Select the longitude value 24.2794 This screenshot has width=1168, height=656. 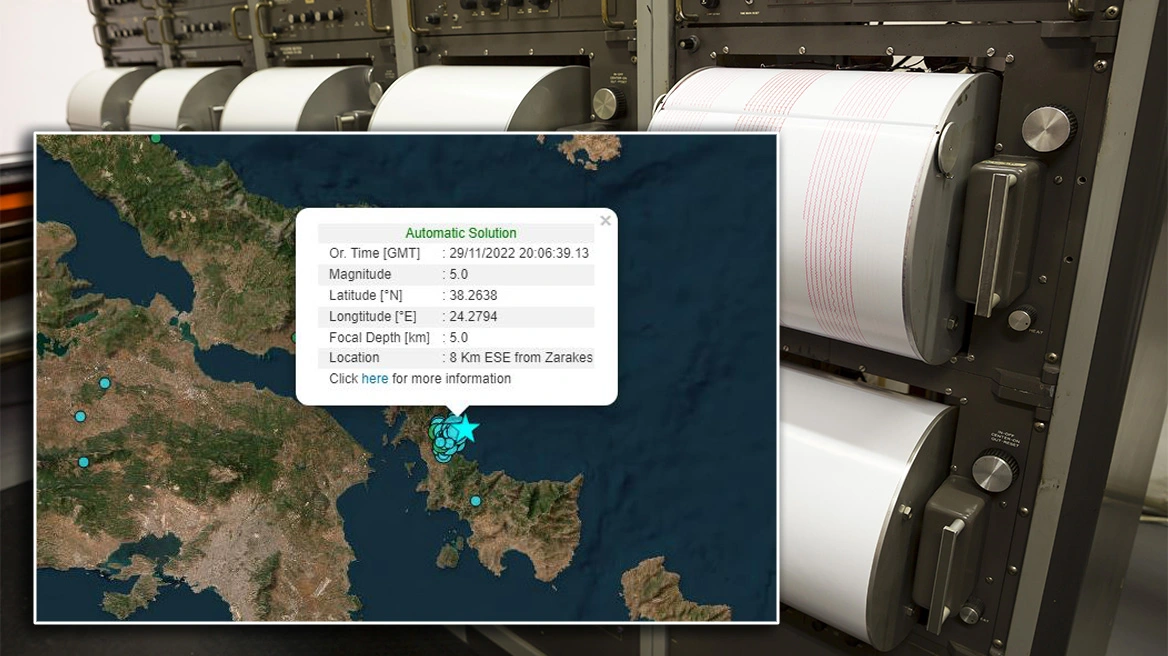(x=473, y=317)
